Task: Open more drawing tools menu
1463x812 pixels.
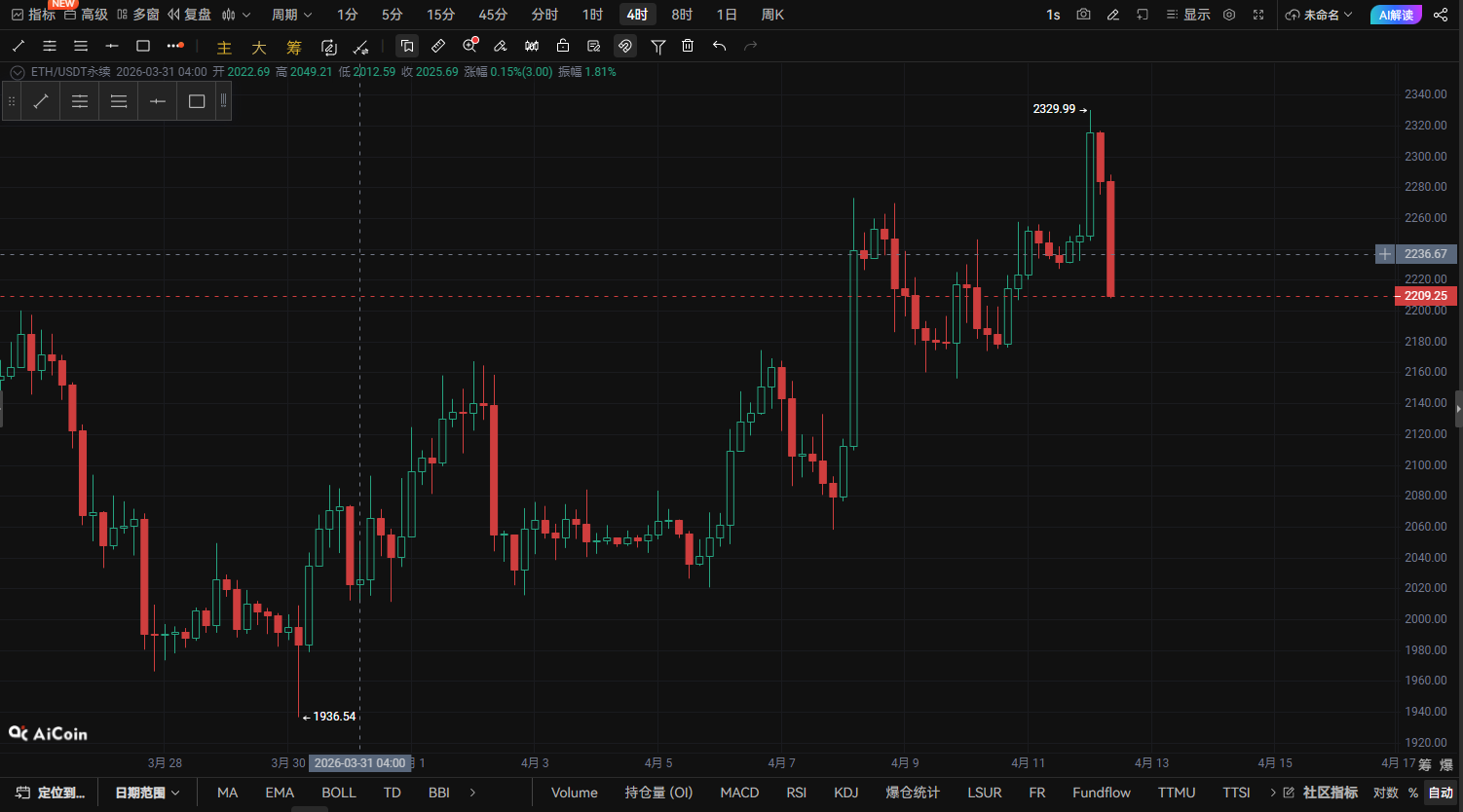Action: [175, 46]
